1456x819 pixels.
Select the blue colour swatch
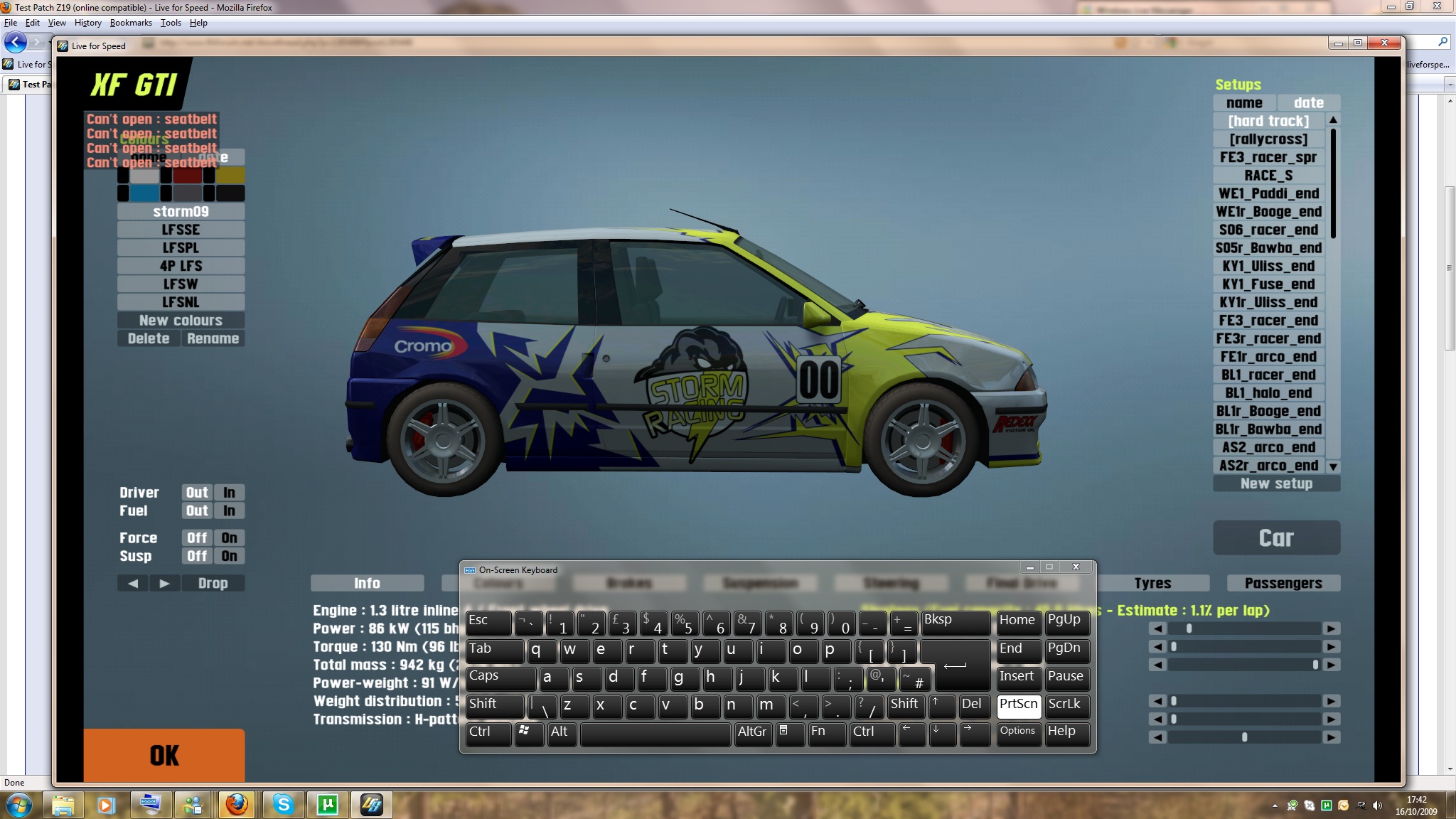(x=144, y=193)
